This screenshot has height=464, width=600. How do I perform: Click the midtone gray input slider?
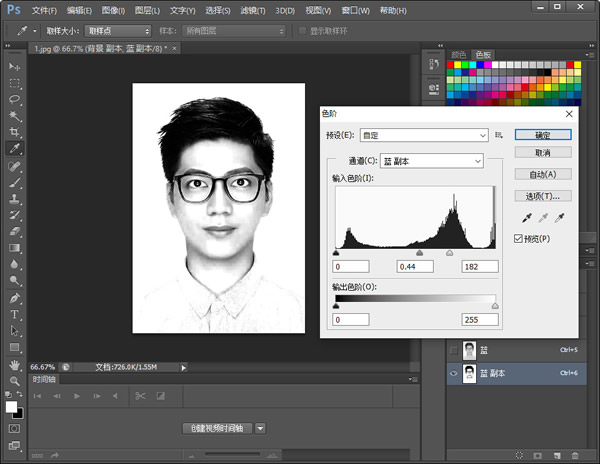tap(419, 254)
